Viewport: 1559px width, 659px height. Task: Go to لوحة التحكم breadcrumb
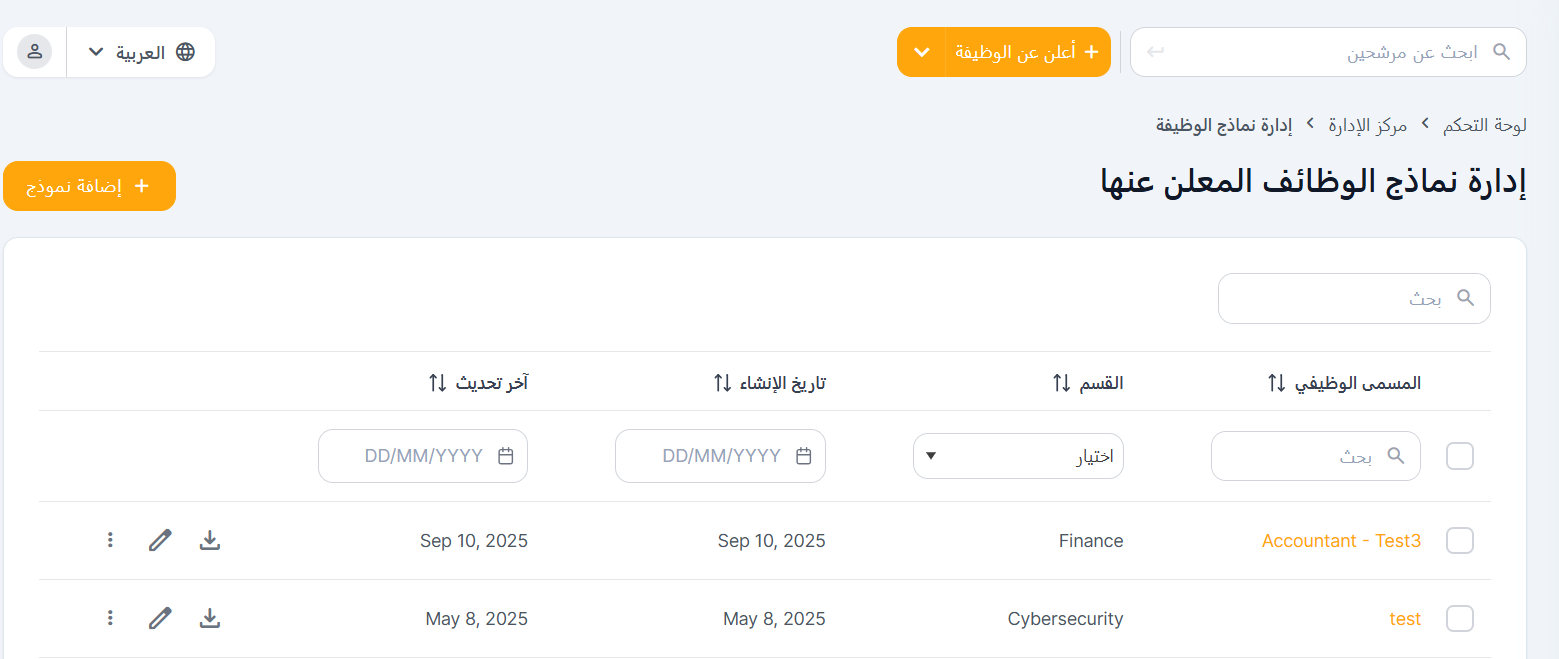[1484, 126]
